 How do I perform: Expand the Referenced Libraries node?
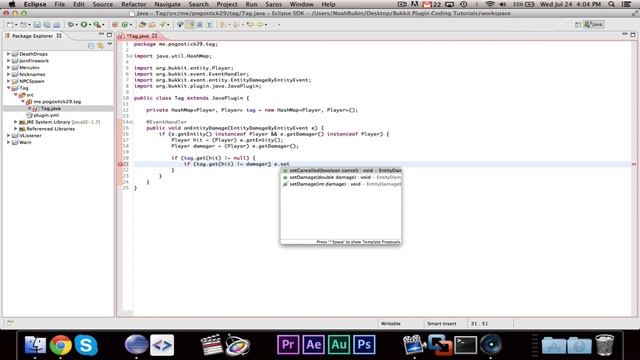tap(16, 129)
